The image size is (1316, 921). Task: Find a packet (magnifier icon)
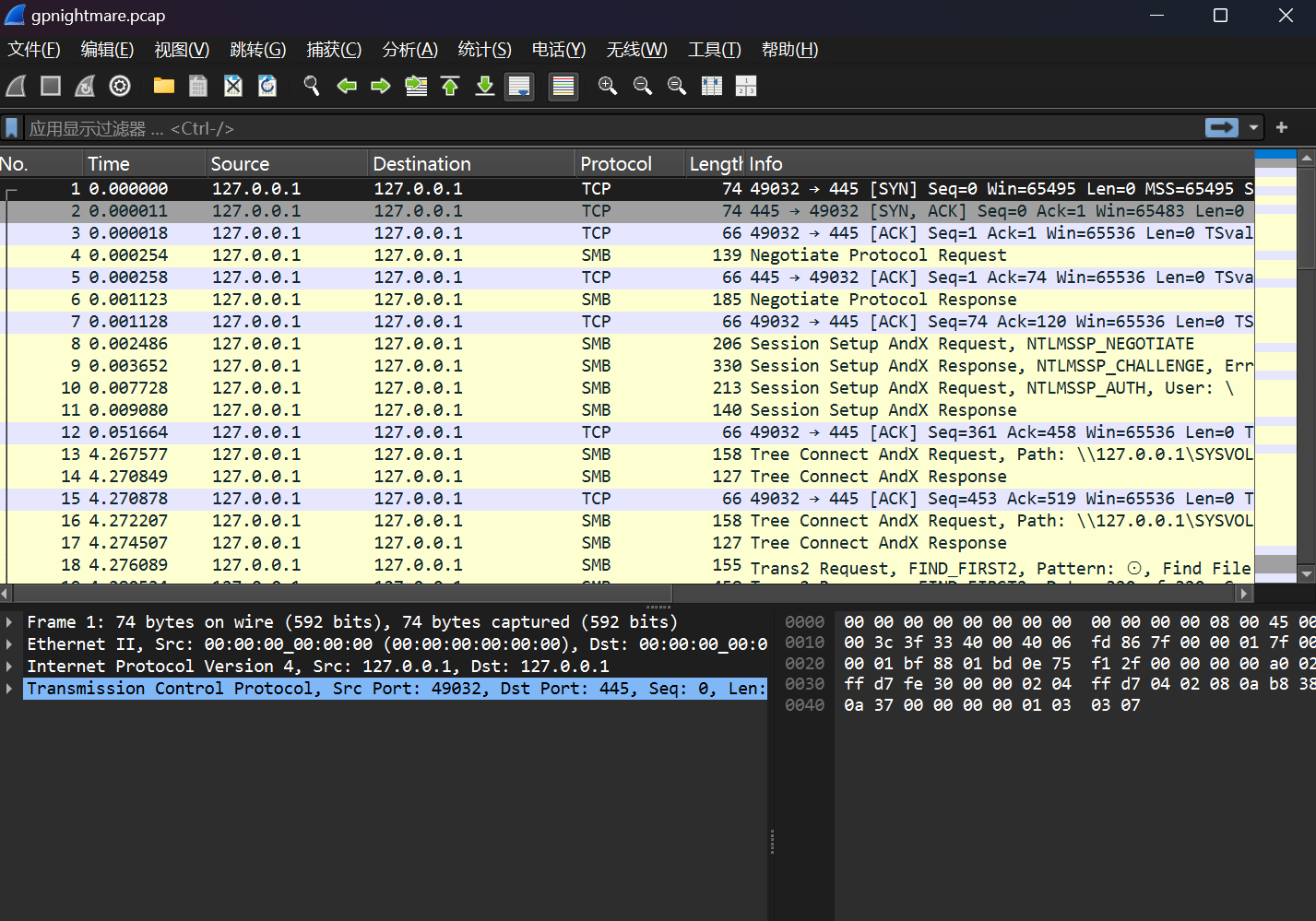tap(312, 86)
